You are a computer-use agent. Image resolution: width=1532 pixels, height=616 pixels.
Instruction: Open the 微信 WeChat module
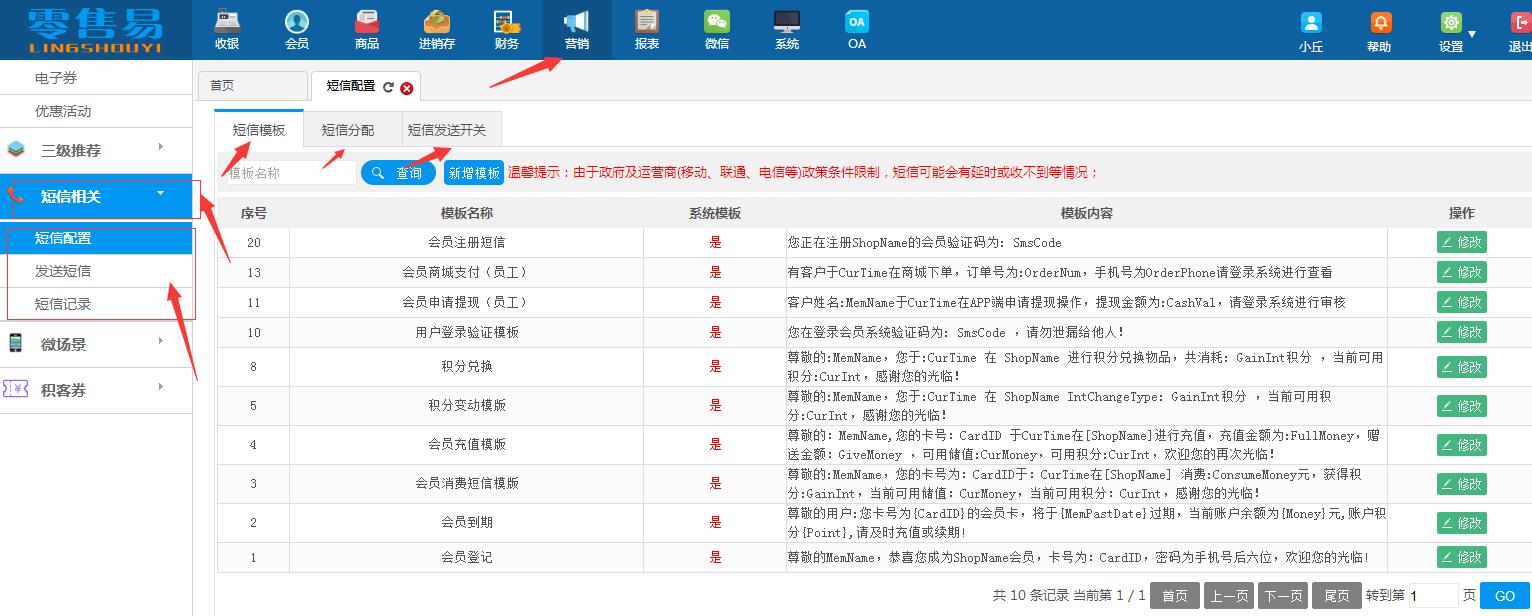tap(716, 29)
